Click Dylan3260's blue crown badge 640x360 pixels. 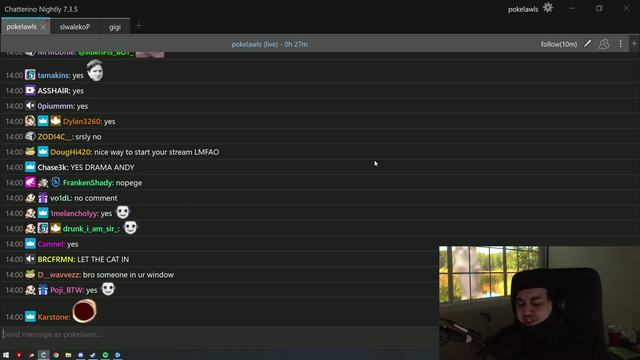(43, 121)
